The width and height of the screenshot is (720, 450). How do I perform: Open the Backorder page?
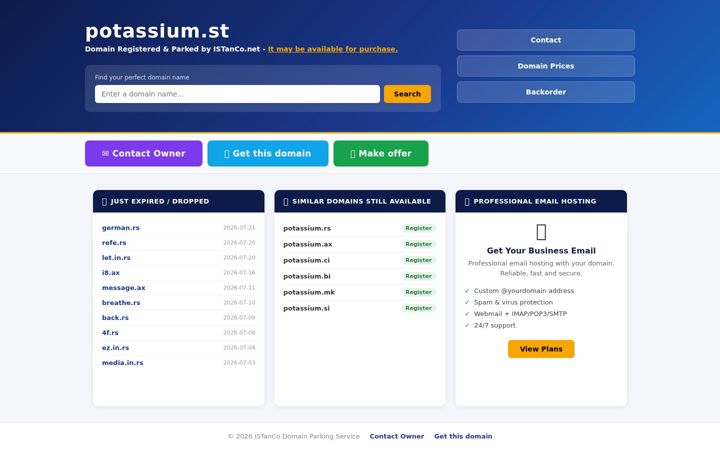click(546, 92)
